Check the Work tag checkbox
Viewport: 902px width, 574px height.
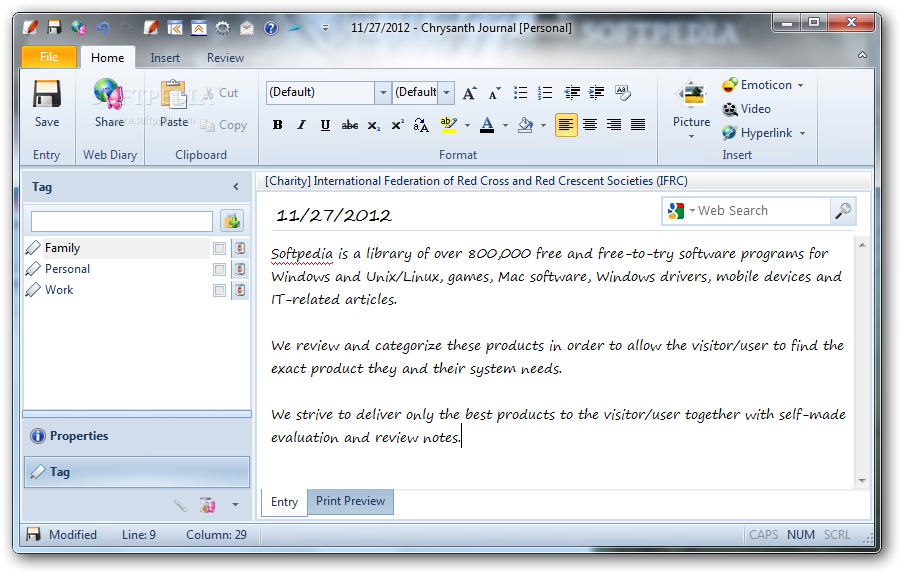click(219, 290)
